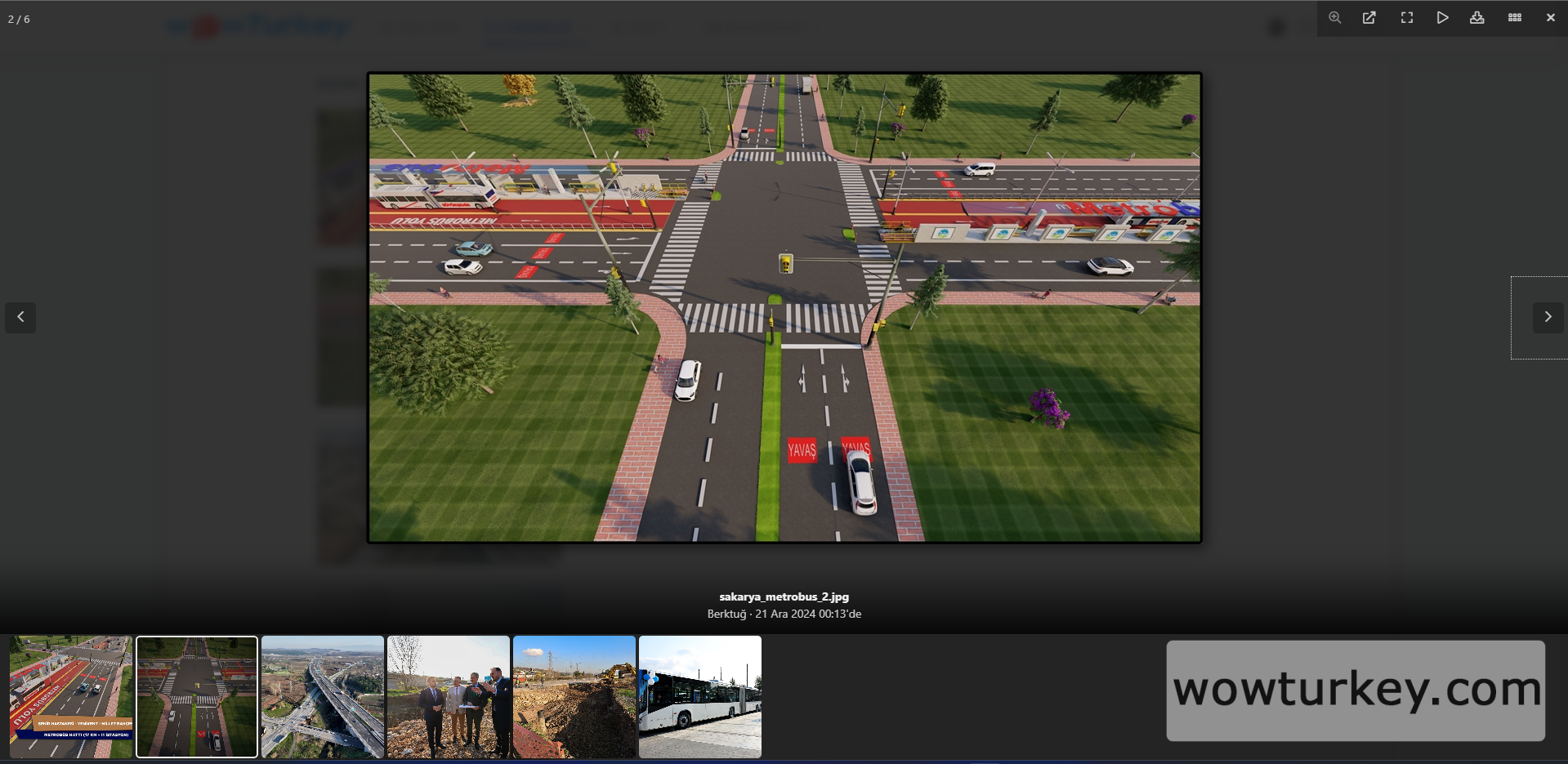View the excavation site photo thumbnail
Image resolution: width=1568 pixels, height=764 pixels.
[574, 697]
